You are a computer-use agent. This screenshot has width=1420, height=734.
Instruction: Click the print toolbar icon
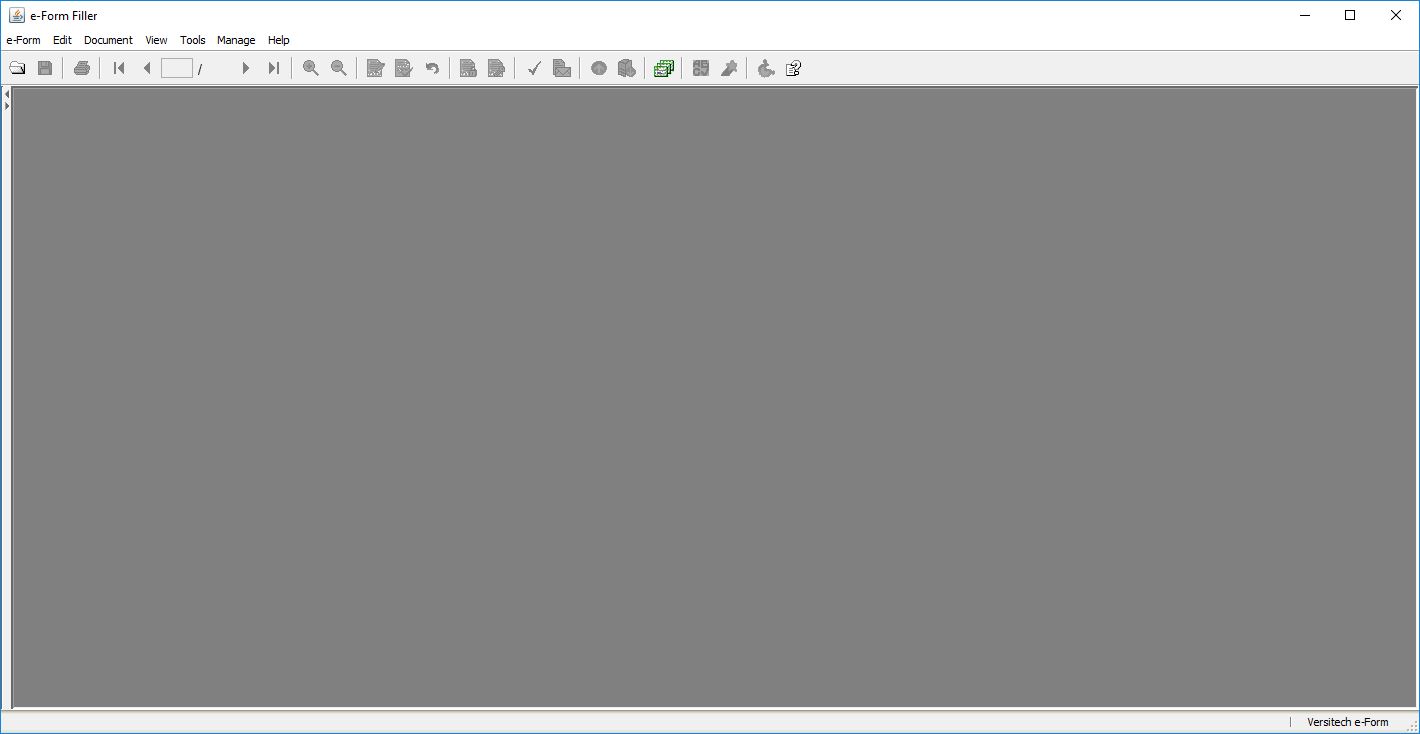(82, 68)
